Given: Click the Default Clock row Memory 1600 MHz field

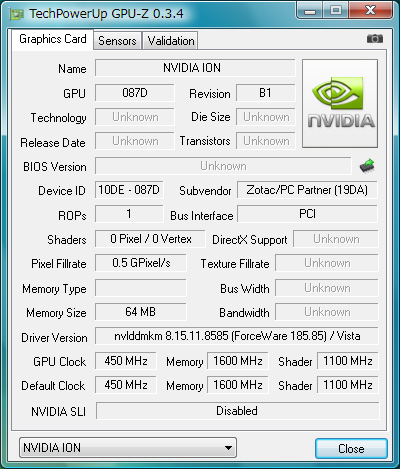Looking at the screenshot, I should point(237,385).
